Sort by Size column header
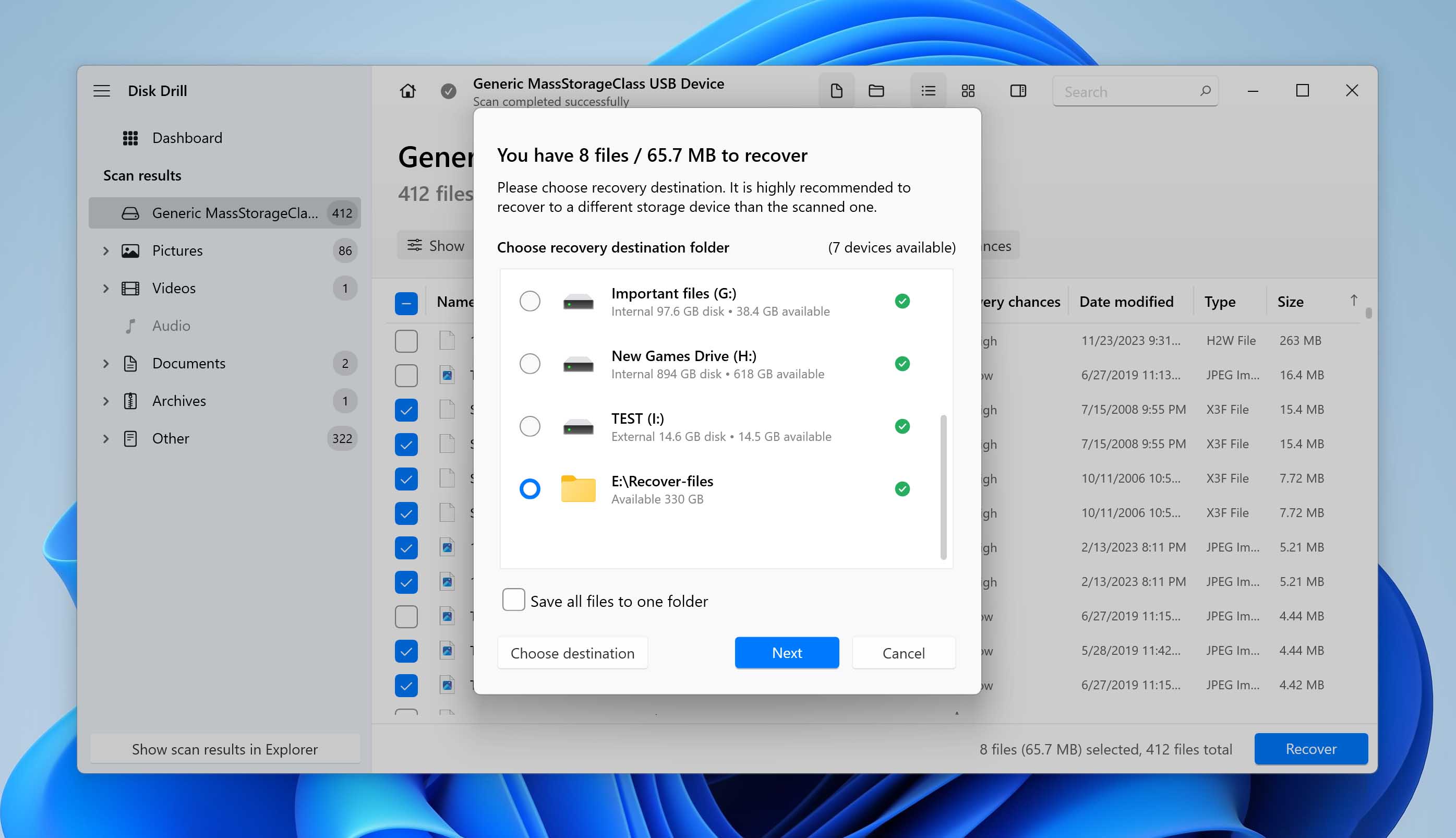Image resolution: width=1456 pixels, height=838 pixels. point(1290,302)
